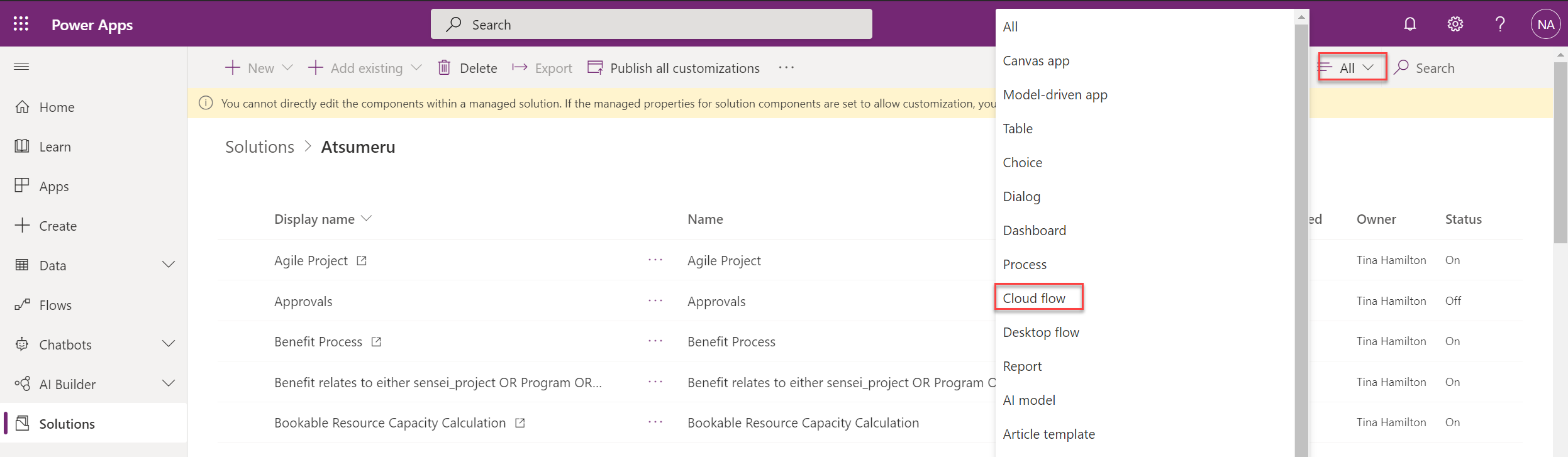Select Canvas app in the filter list
1568x457 pixels.
point(1145,60)
